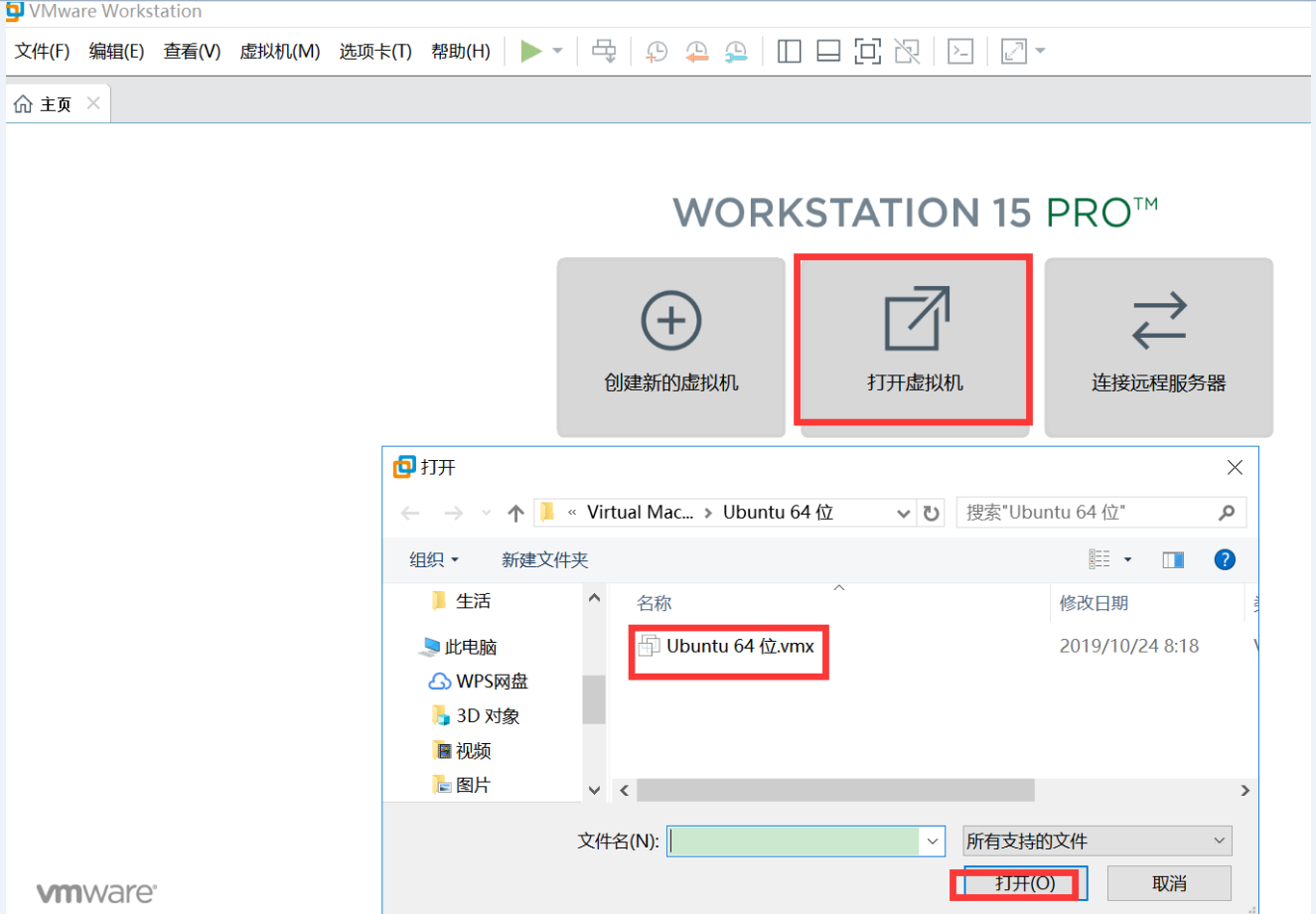
Task: Click the Unity mode toolbar icon
Action: pyautogui.click(x=907, y=51)
